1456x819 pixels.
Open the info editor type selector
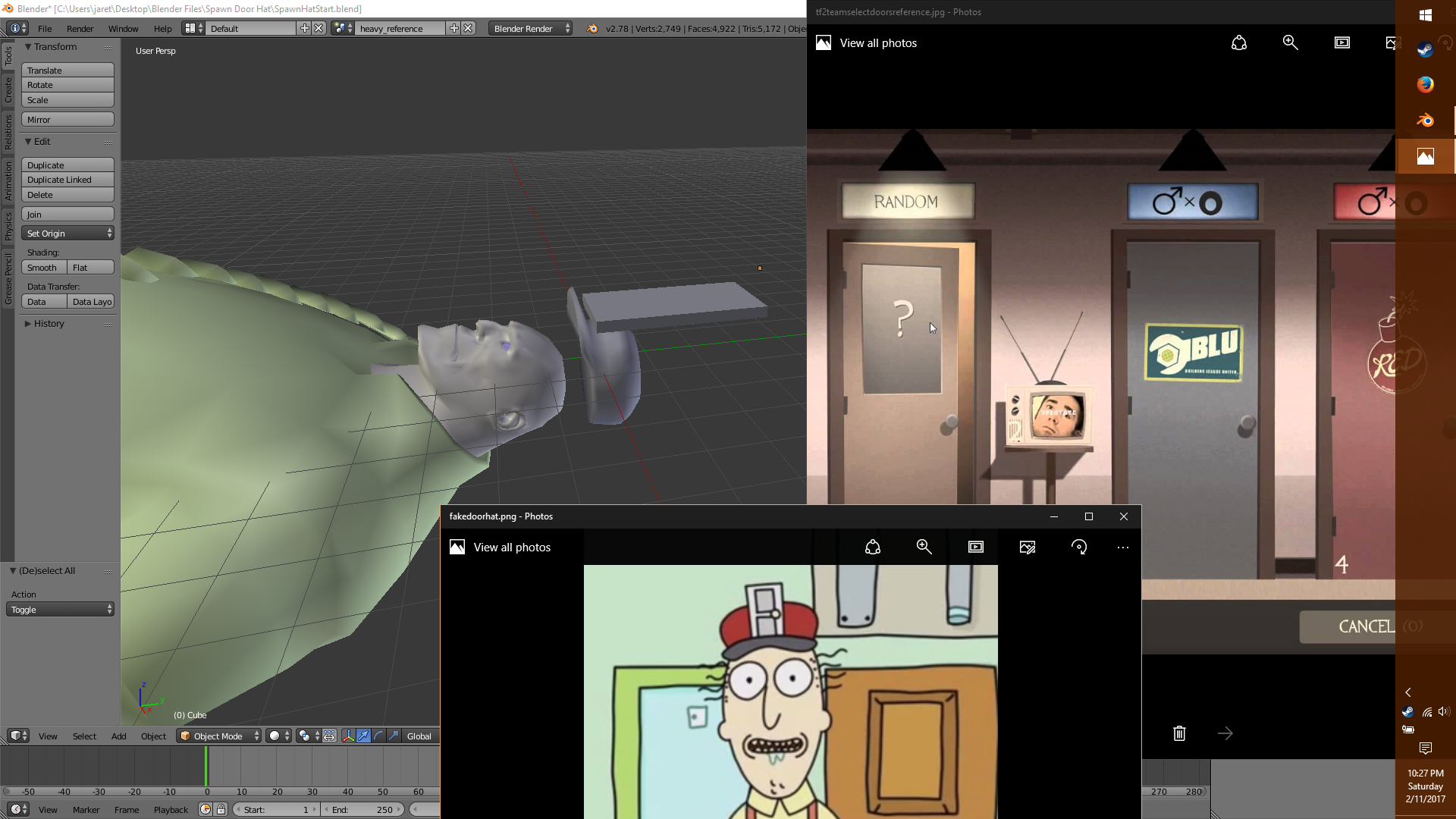(x=18, y=28)
